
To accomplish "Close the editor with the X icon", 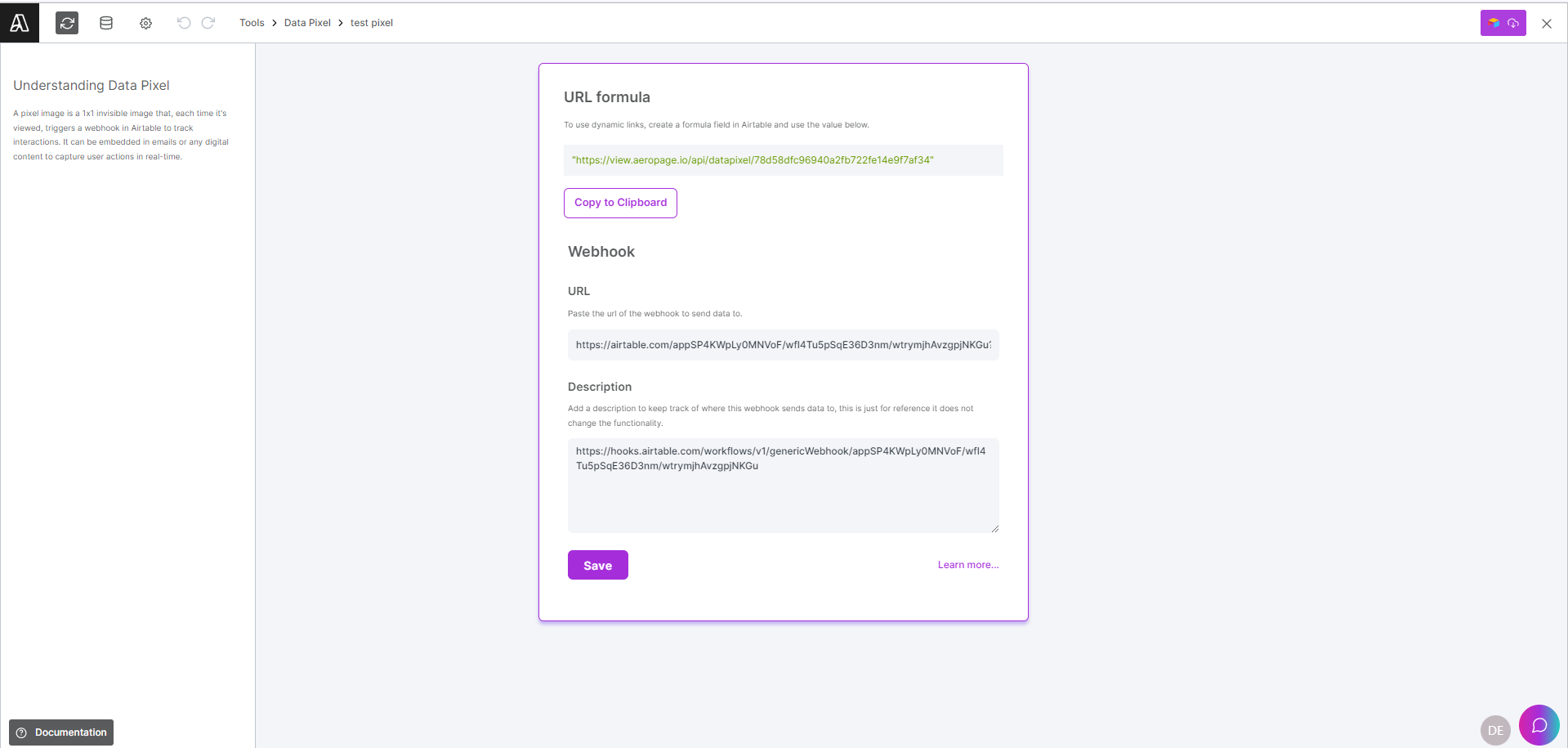I will coord(1547,24).
